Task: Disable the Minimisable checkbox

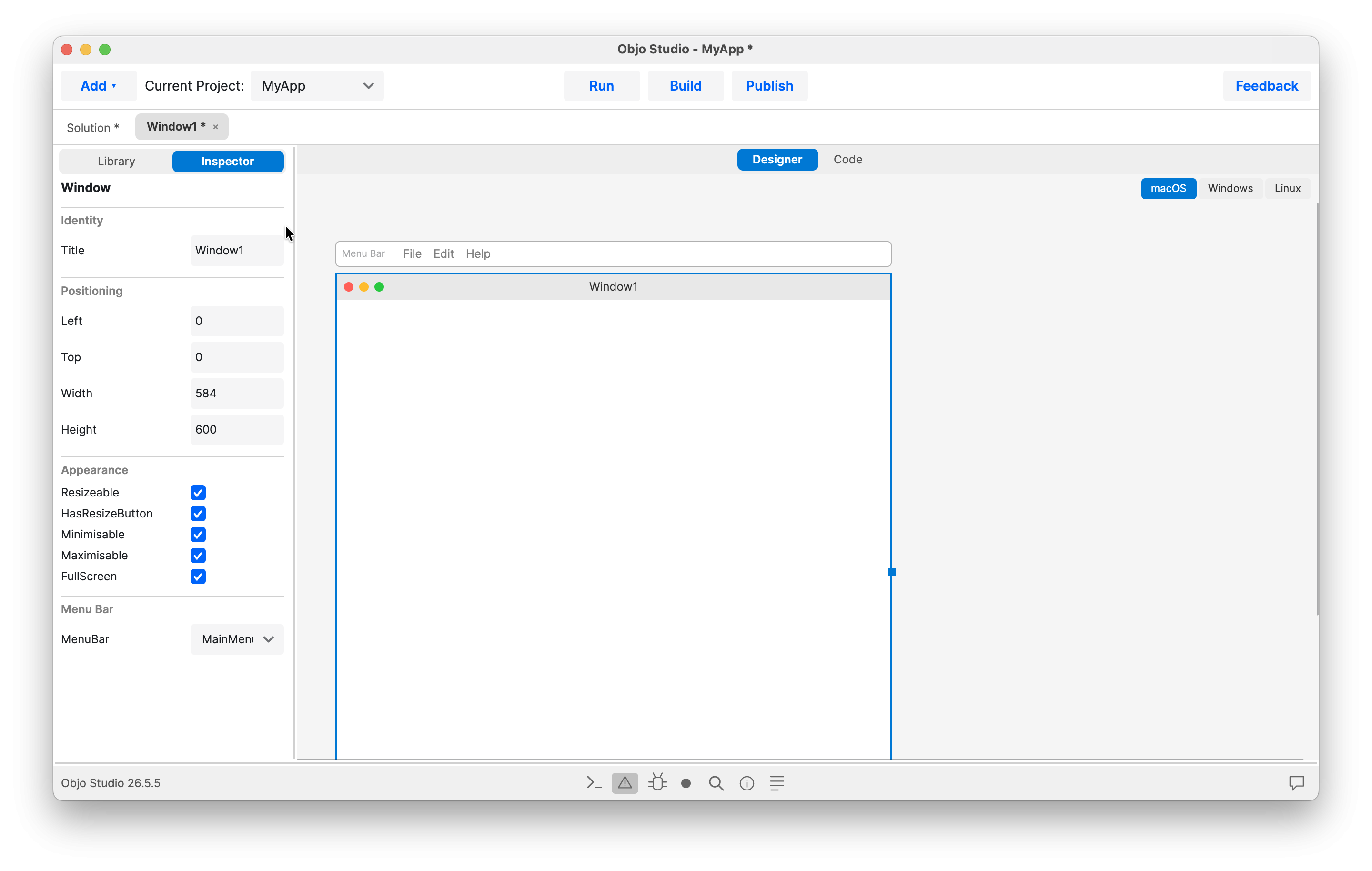Action: [198, 535]
